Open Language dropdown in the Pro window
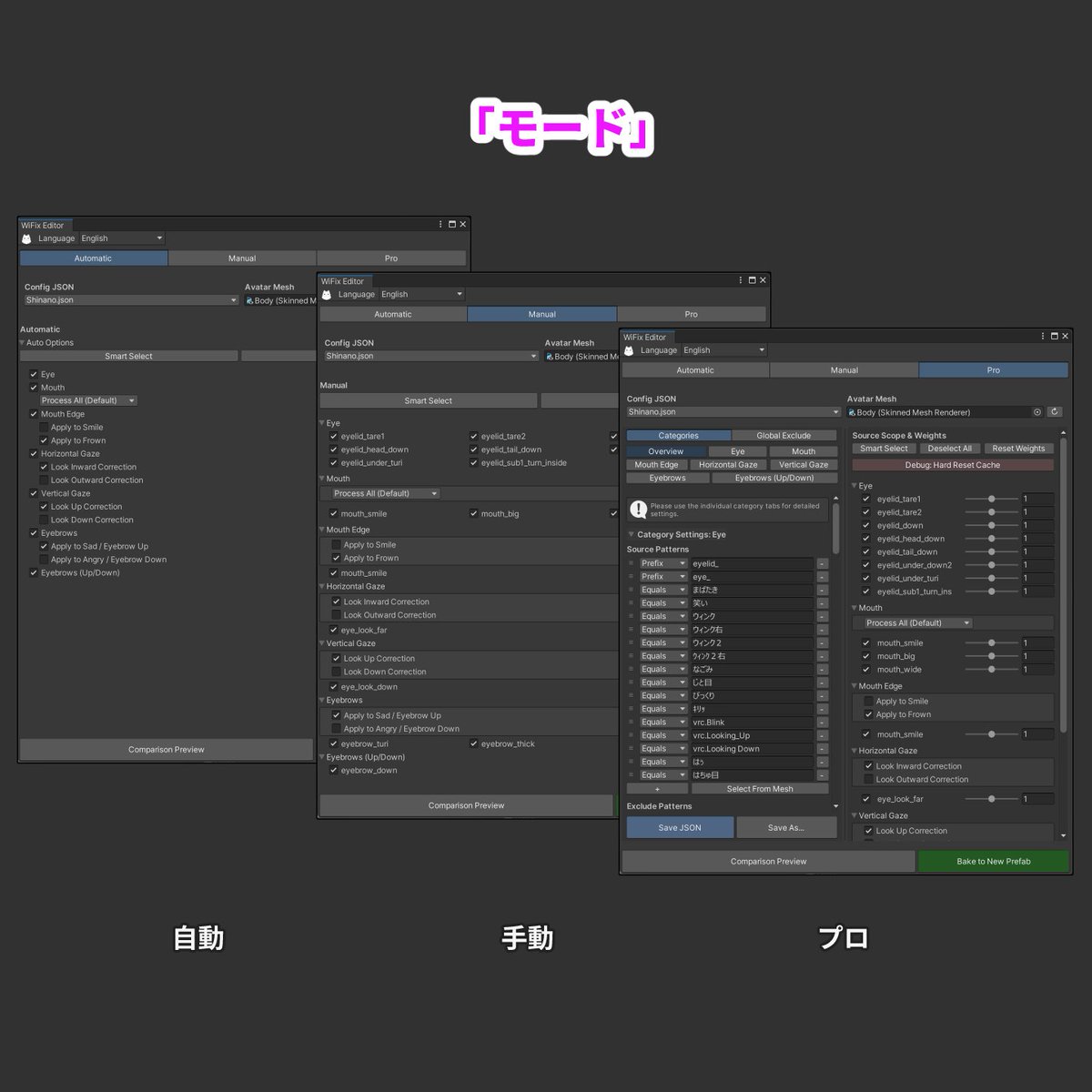Viewport: 1092px width, 1092px height. coord(724,350)
